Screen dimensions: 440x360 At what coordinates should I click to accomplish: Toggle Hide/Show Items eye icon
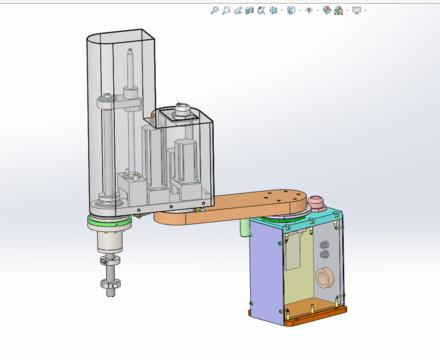309,11
